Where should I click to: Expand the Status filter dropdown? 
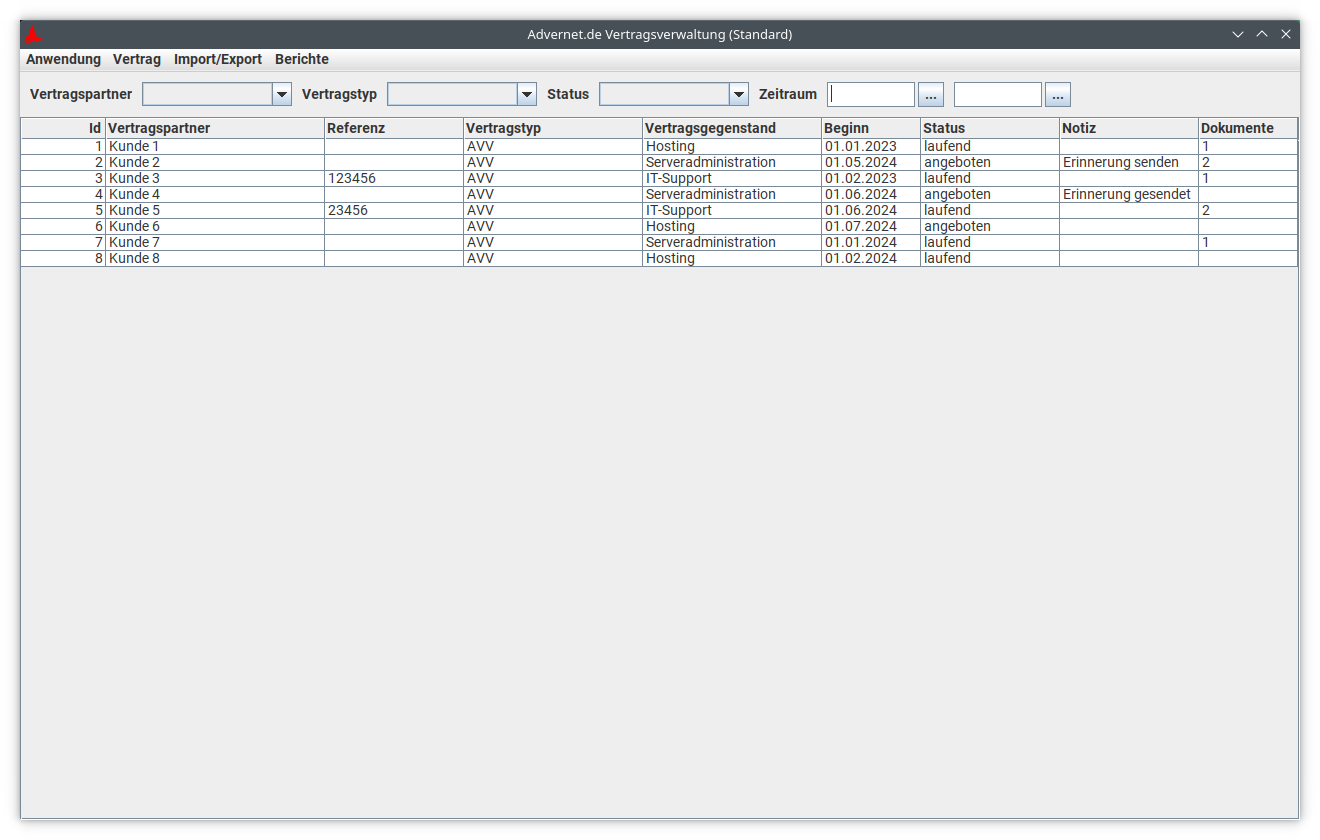pyautogui.click(x=739, y=94)
